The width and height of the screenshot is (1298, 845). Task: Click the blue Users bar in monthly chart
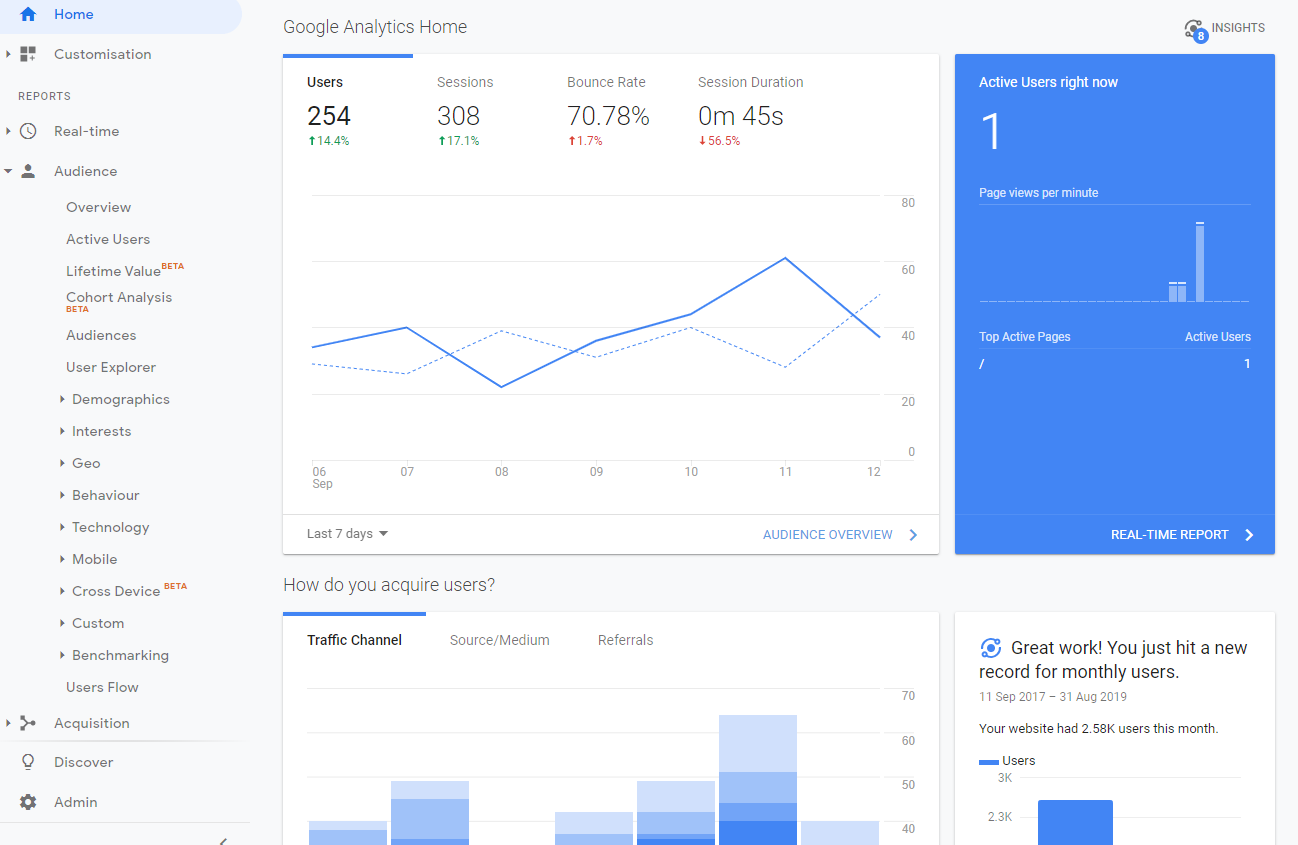pyautogui.click(x=1075, y=822)
